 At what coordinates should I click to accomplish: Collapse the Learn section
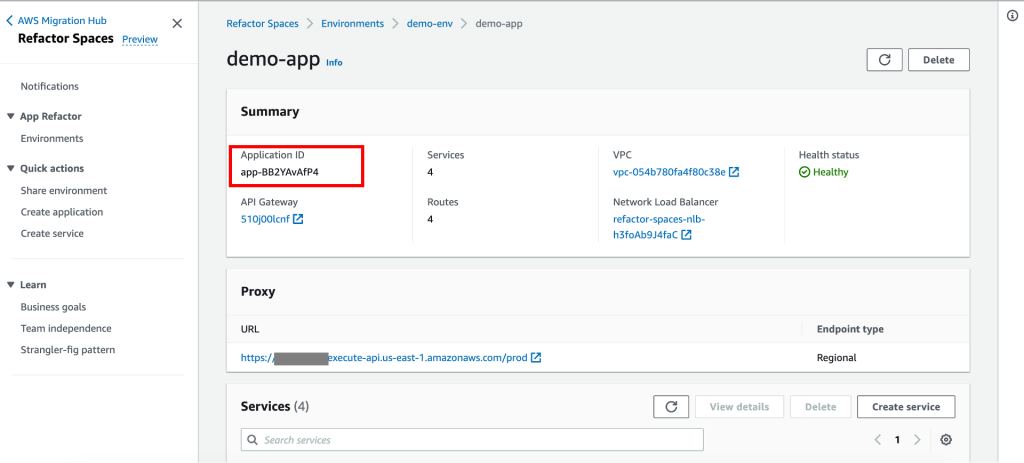10,285
